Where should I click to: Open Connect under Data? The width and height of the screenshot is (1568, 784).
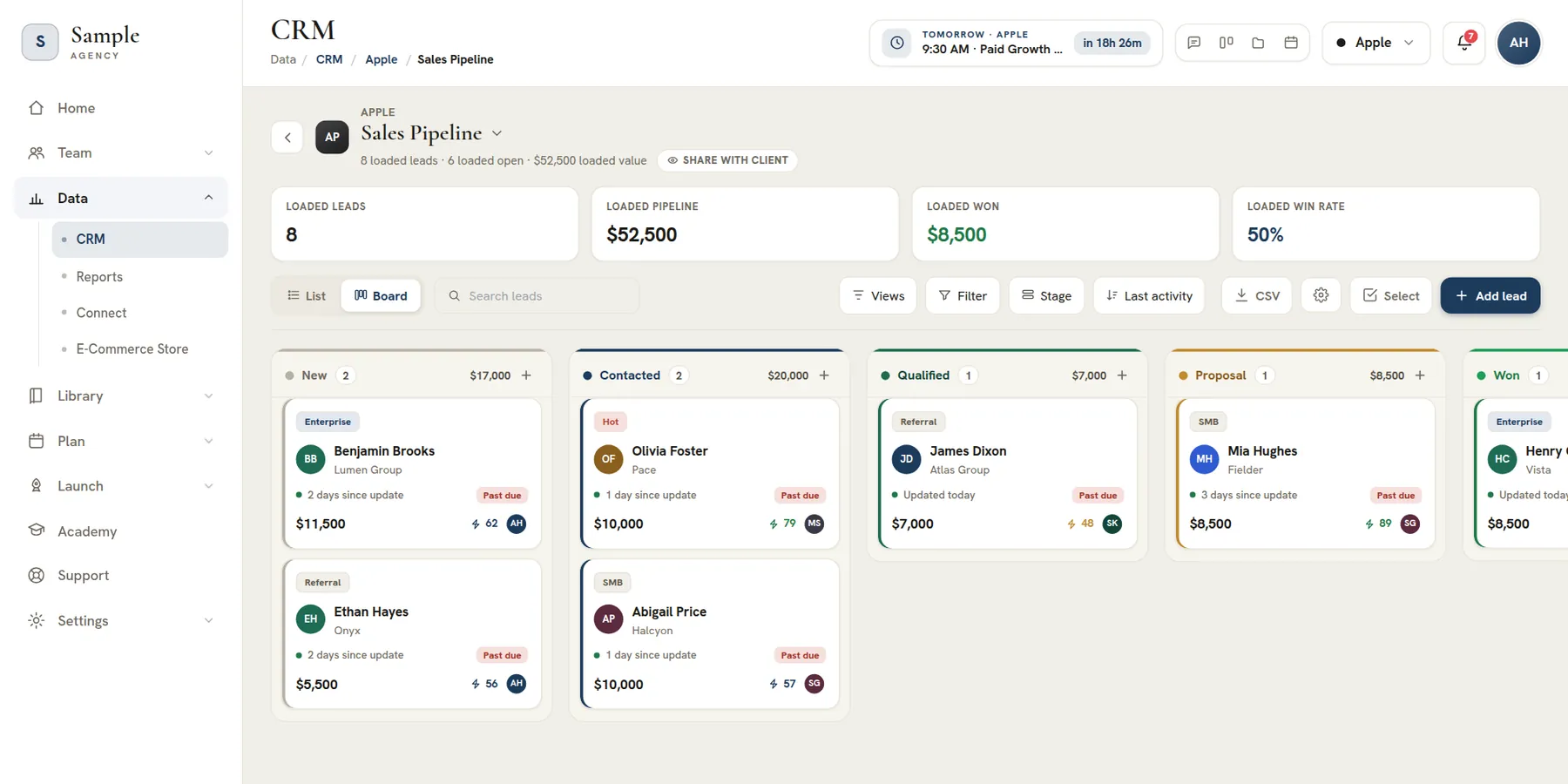click(140, 313)
